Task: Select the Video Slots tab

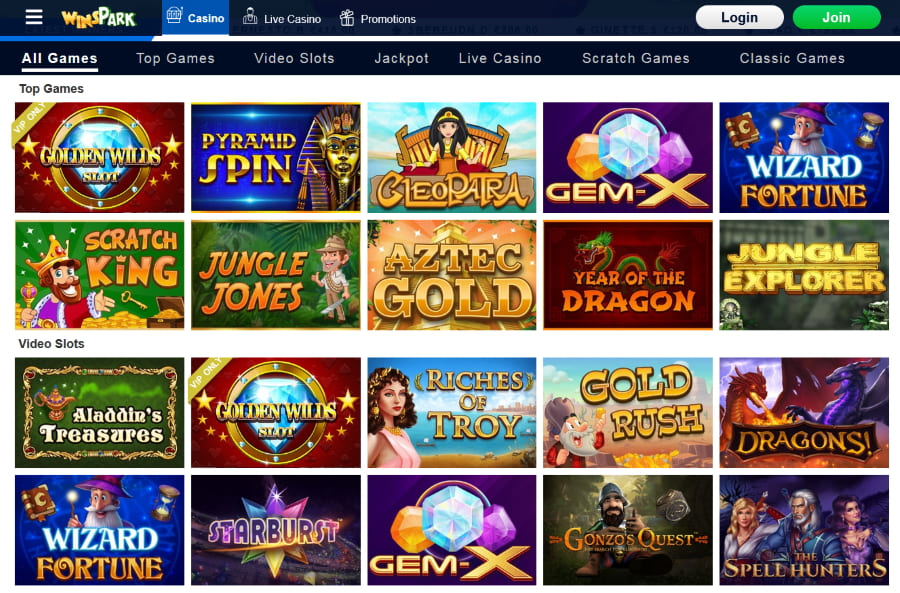Action: [294, 58]
